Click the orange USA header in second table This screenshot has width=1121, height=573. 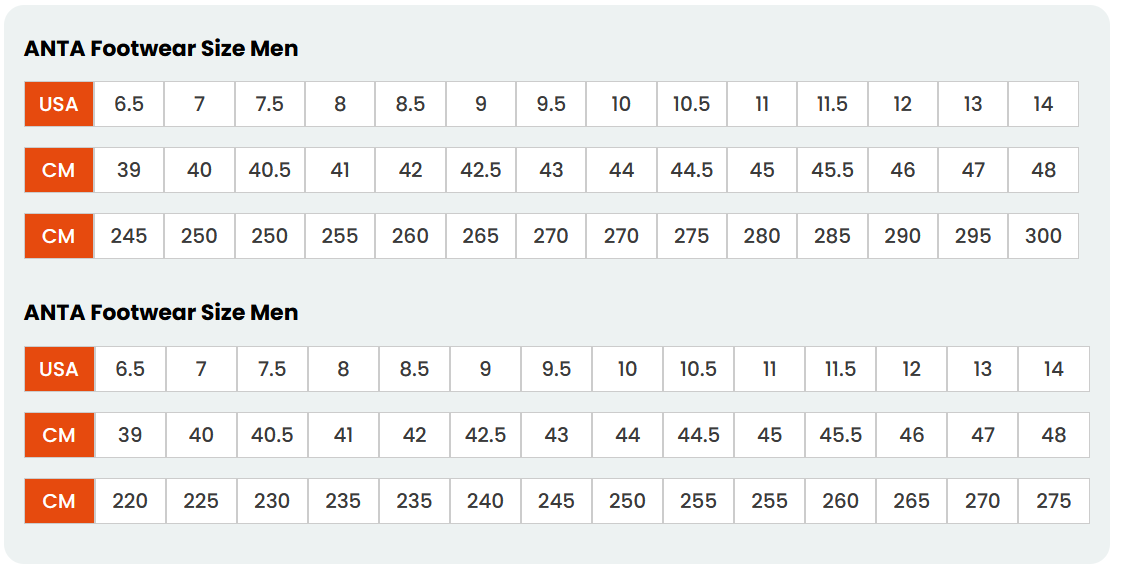coord(59,369)
